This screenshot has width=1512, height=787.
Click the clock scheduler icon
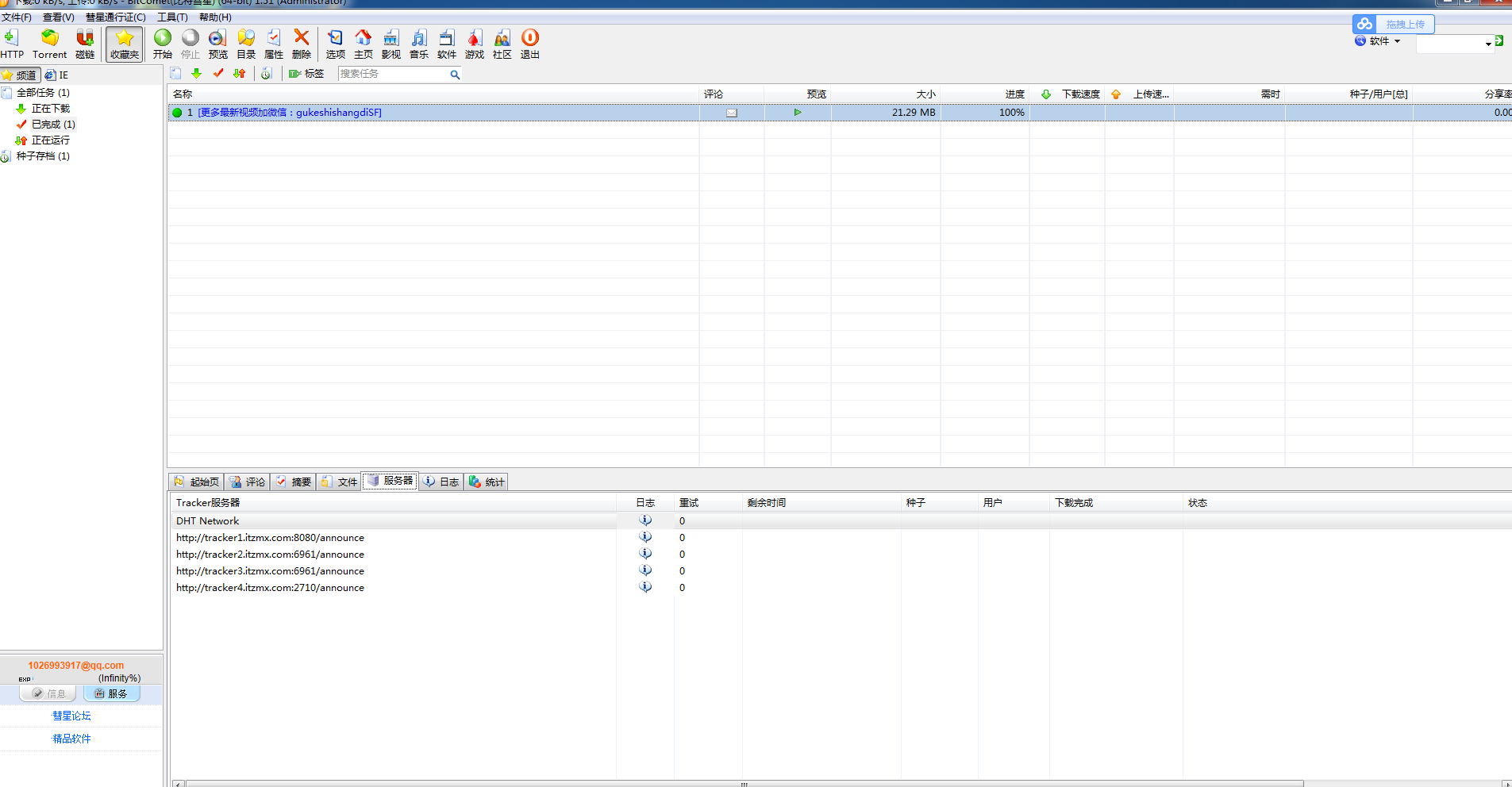tap(267, 74)
